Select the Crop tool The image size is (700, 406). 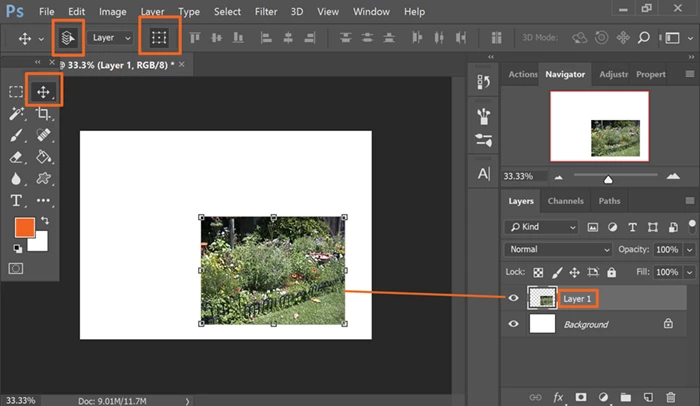[43, 114]
